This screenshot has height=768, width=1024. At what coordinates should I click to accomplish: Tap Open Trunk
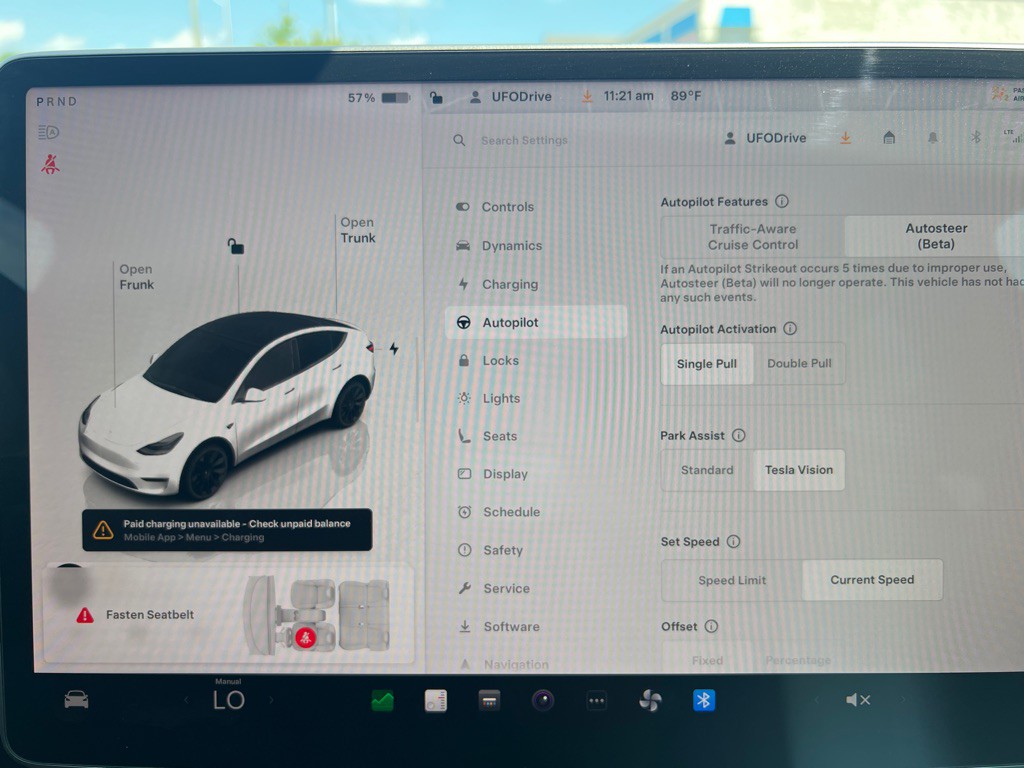pos(358,230)
